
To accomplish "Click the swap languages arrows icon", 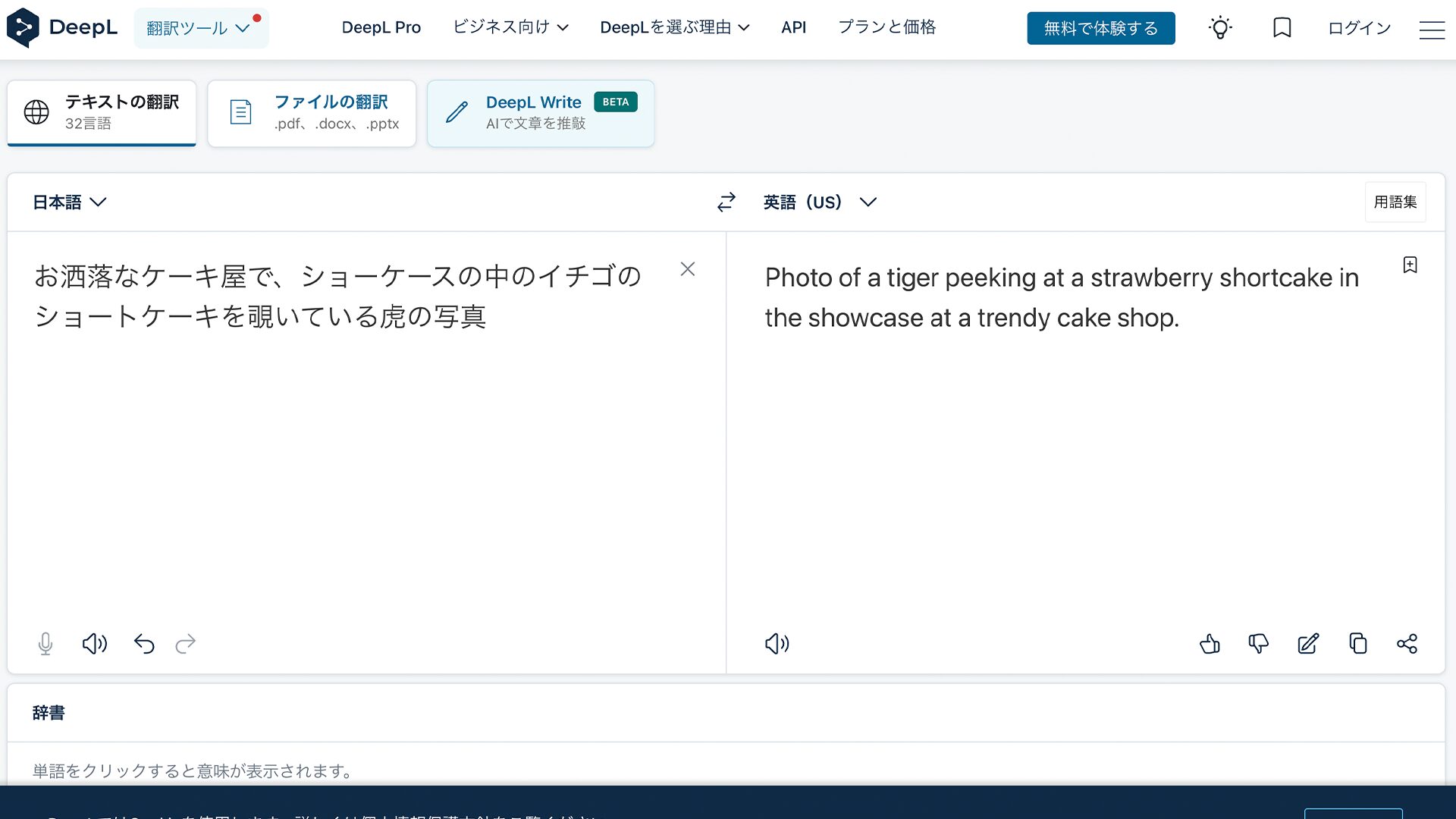I will click(x=726, y=202).
